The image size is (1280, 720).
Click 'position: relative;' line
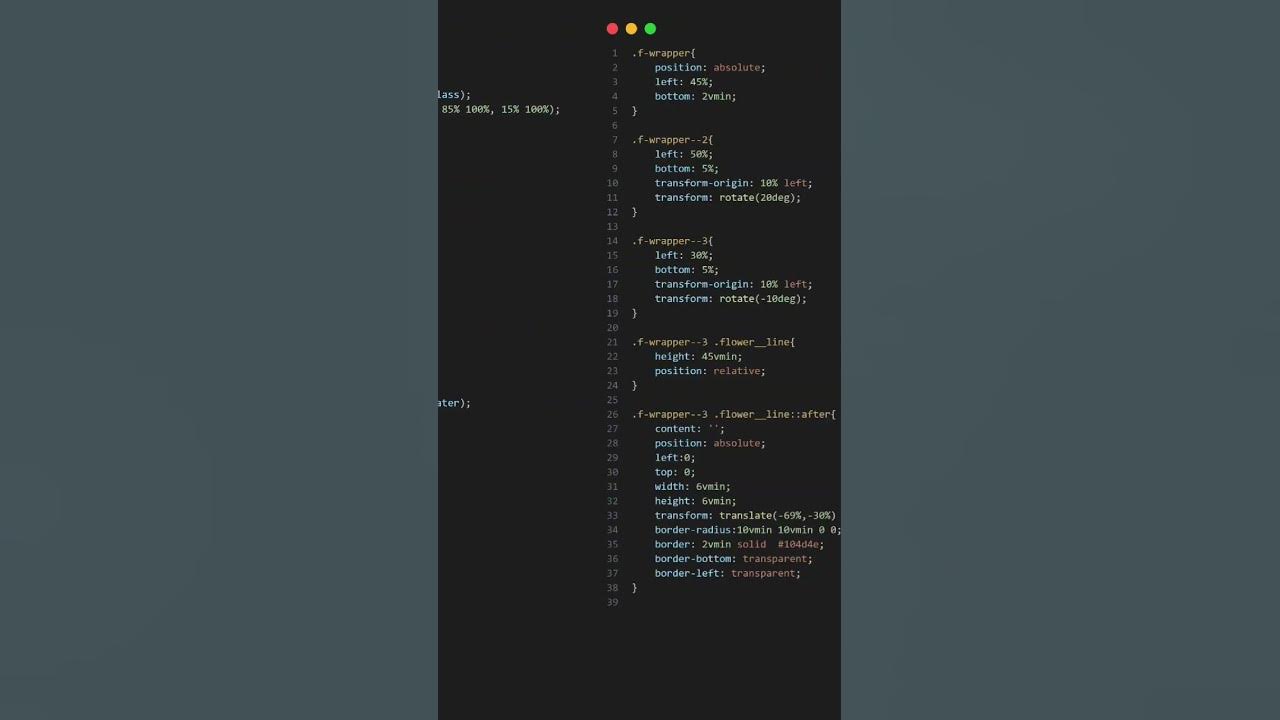pyautogui.click(x=710, y=371)
